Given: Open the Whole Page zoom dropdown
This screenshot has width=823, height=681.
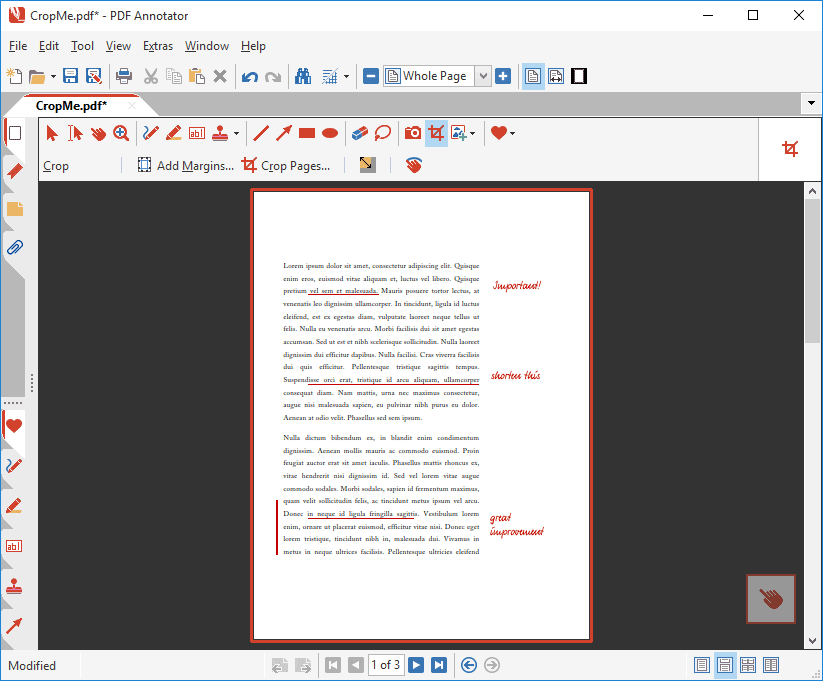Looking at the screenshot, I should [x=482, y=75].
